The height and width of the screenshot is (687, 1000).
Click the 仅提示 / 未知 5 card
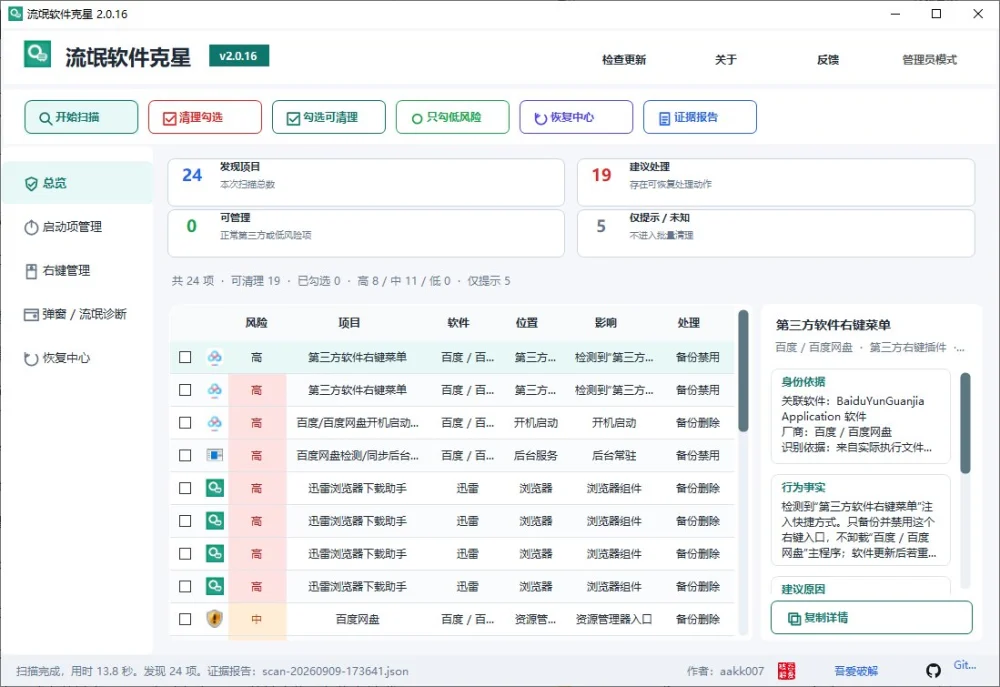[776, 233]
